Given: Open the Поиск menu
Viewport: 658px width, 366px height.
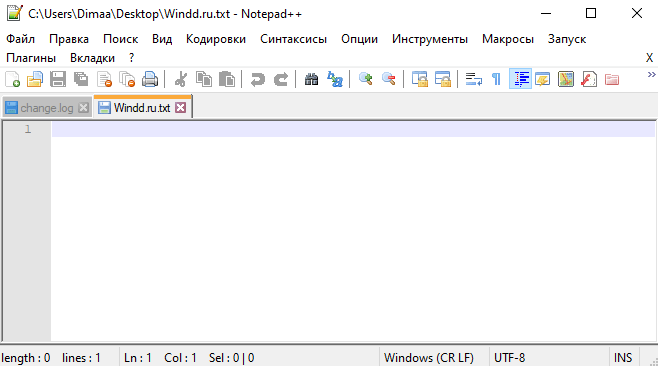Looking at the screenshot, I should pos(120,39).
